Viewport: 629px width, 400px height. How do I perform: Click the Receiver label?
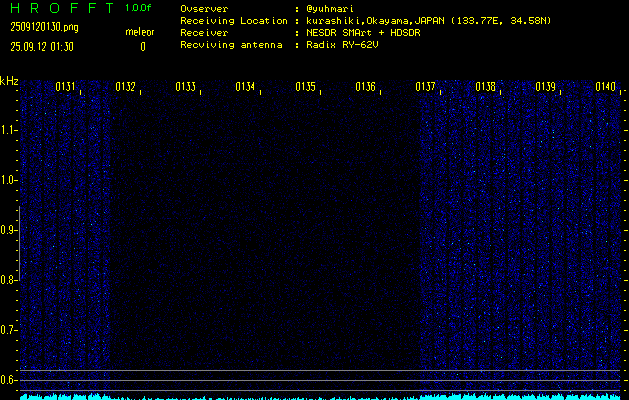pos(204,33)
